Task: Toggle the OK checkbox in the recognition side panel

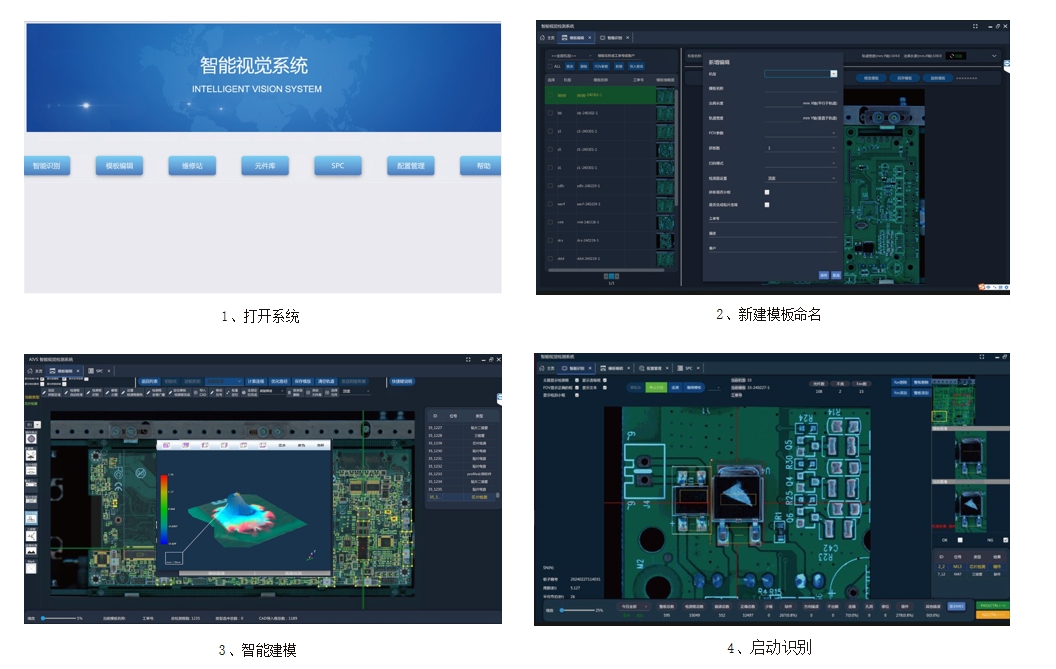Action: (x=960, y=540)
